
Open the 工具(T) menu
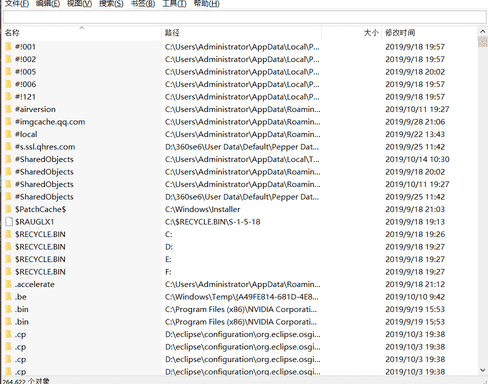[x=174, y=4]
